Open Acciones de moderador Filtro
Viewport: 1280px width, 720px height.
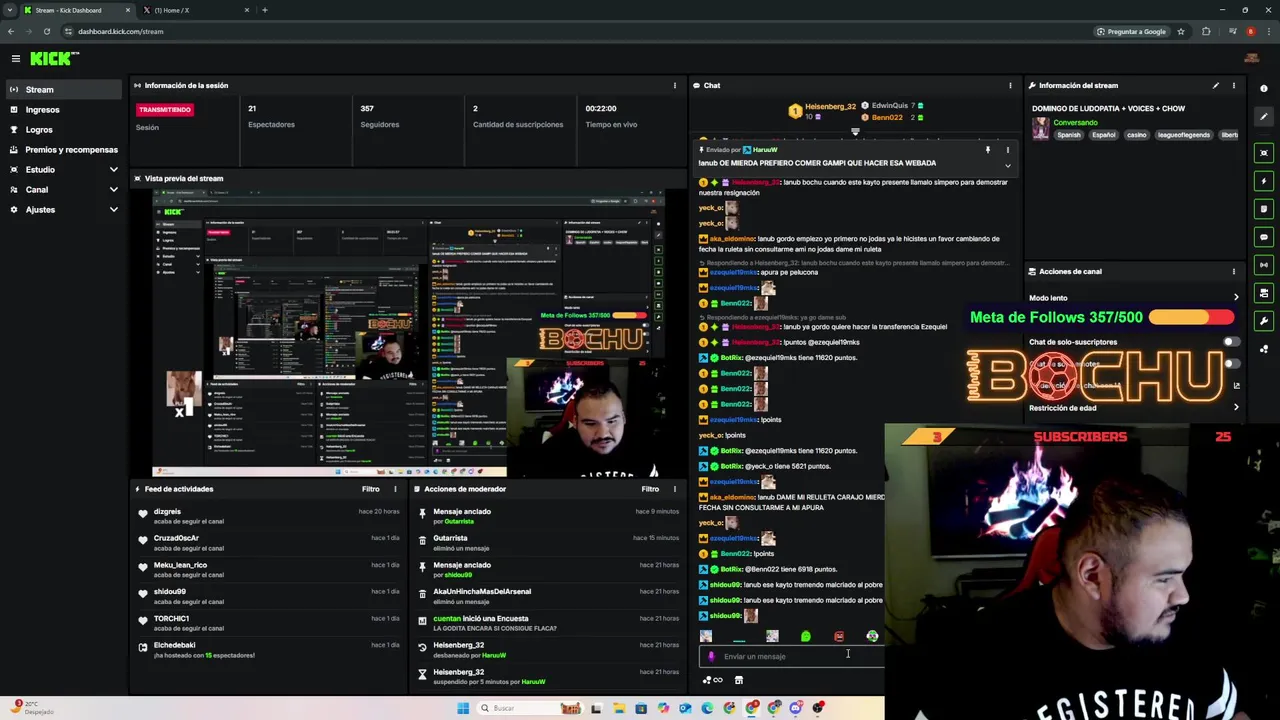(650, 489)
